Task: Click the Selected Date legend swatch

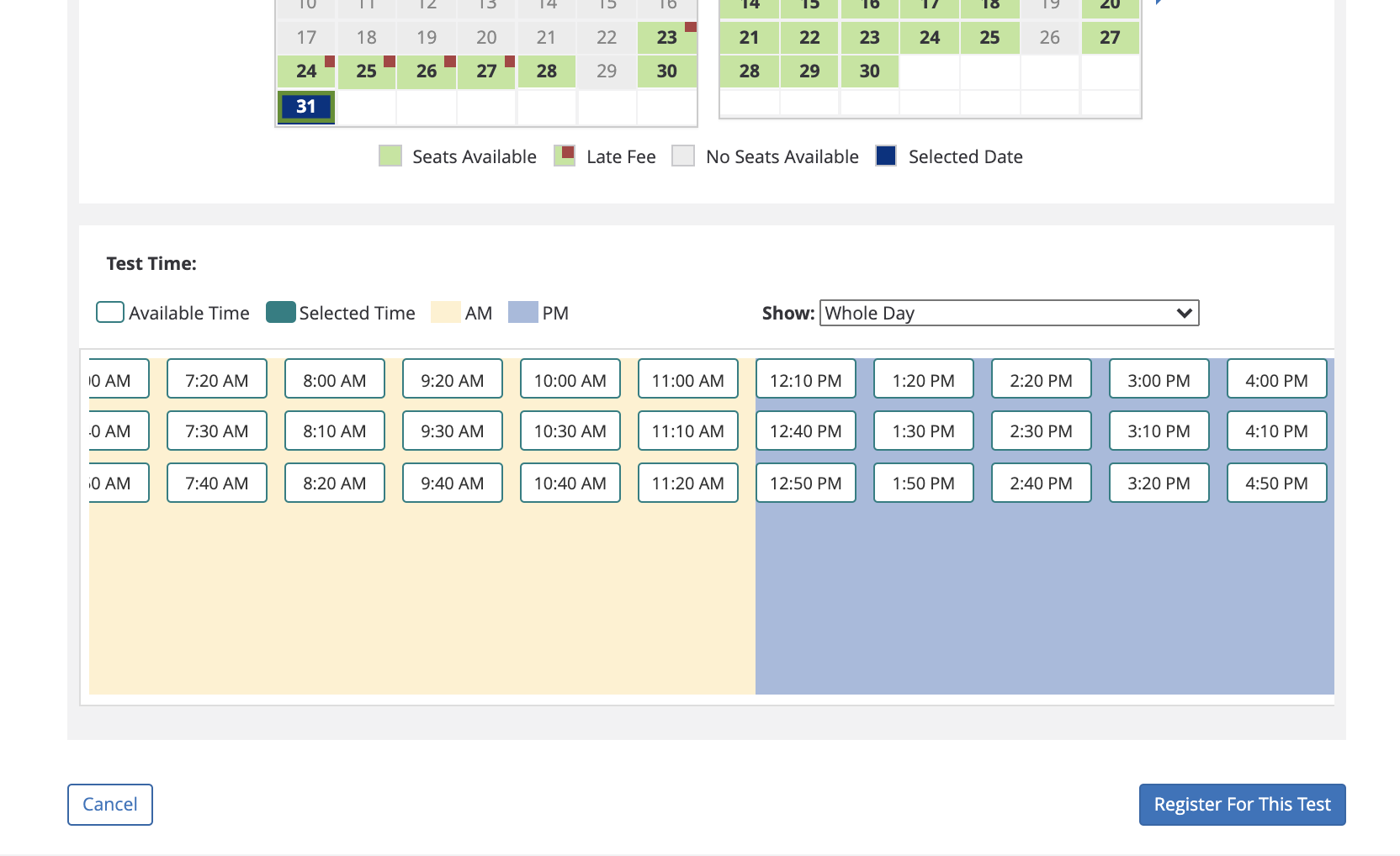Action: tap(886, 156)
